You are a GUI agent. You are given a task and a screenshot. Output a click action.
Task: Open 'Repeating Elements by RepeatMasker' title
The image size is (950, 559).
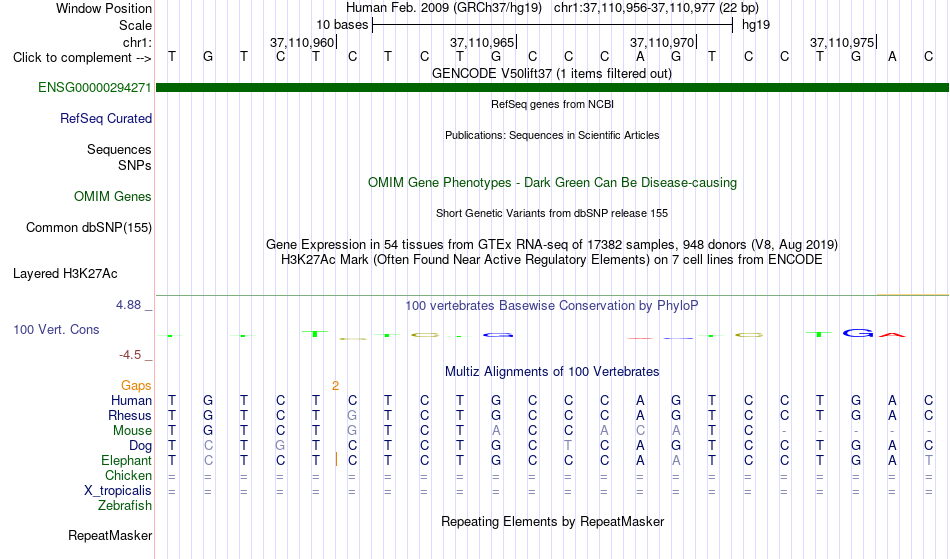553,522
